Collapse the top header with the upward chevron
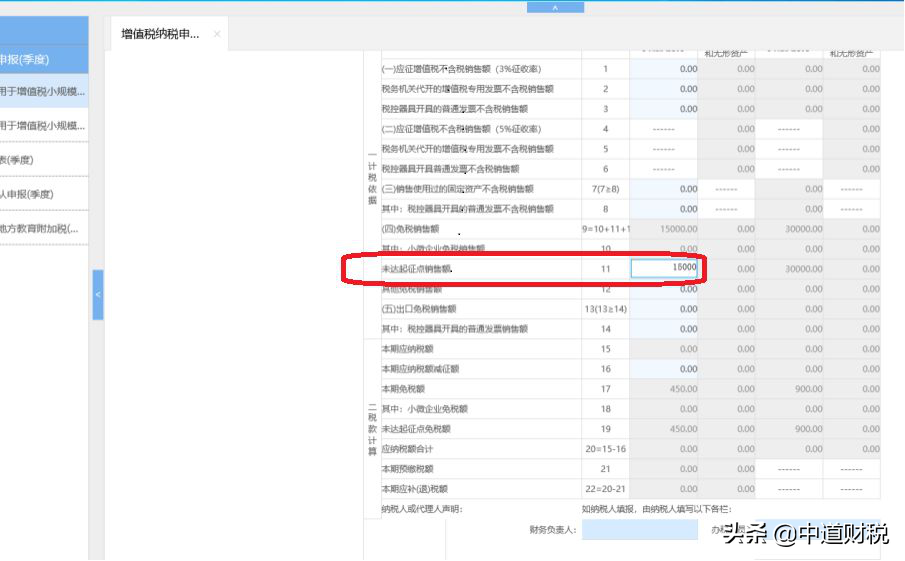Screen dimensions: 905x561 (x=555, y=8)
